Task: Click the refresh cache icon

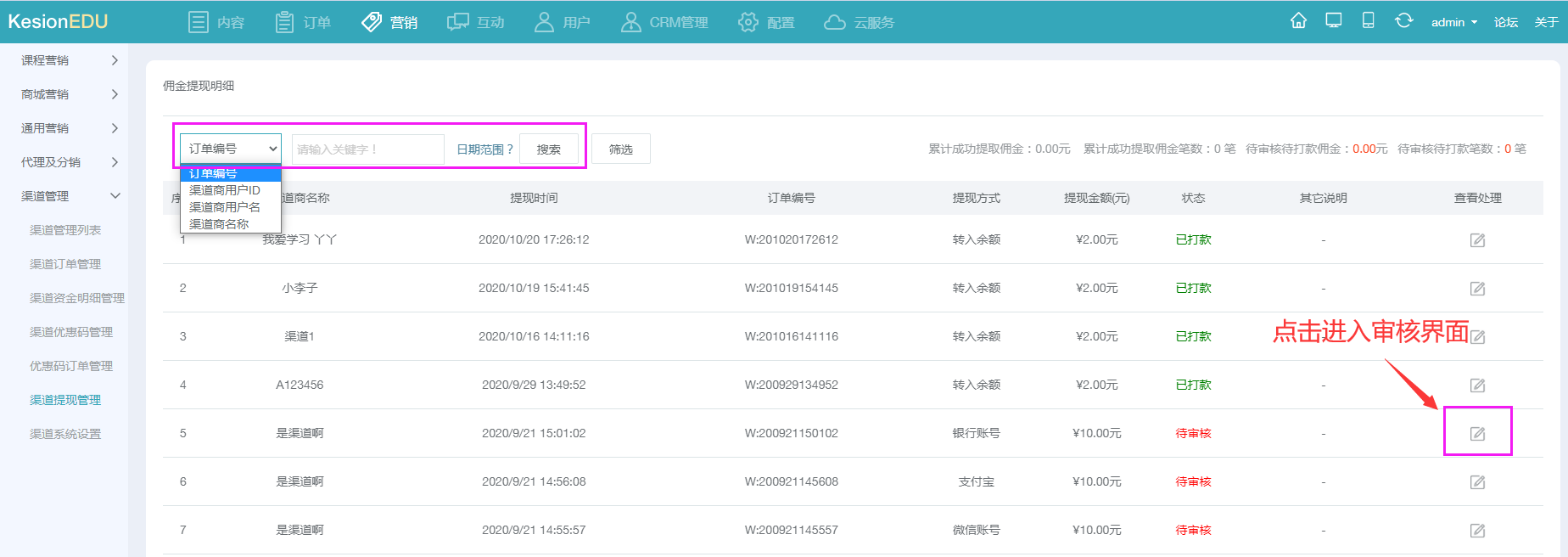Action: 1403,21
